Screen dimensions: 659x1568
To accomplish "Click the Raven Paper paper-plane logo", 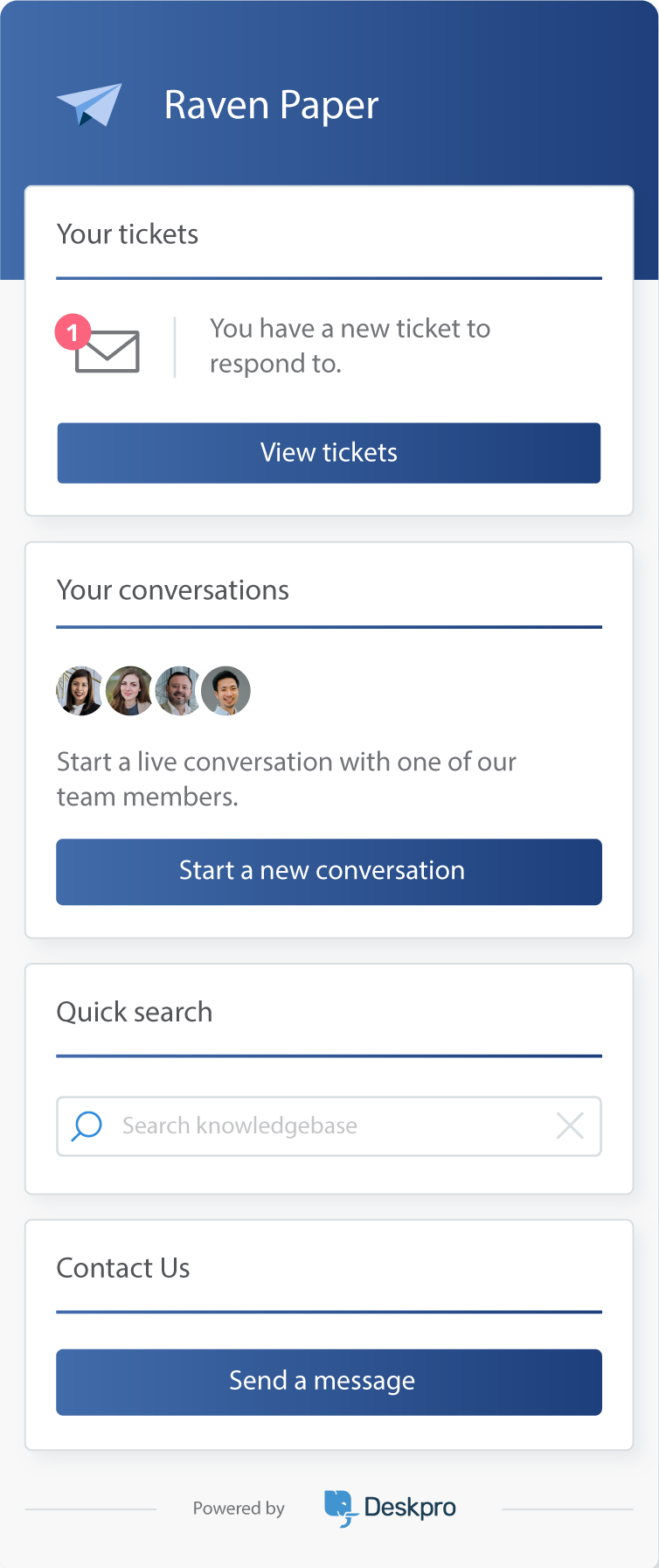I will click(x=89, y=105).
